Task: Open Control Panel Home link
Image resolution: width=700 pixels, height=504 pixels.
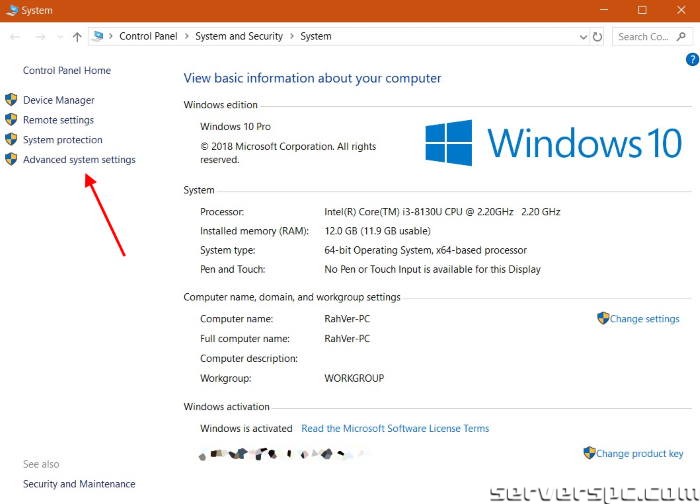Action: (x=67, y=71)
